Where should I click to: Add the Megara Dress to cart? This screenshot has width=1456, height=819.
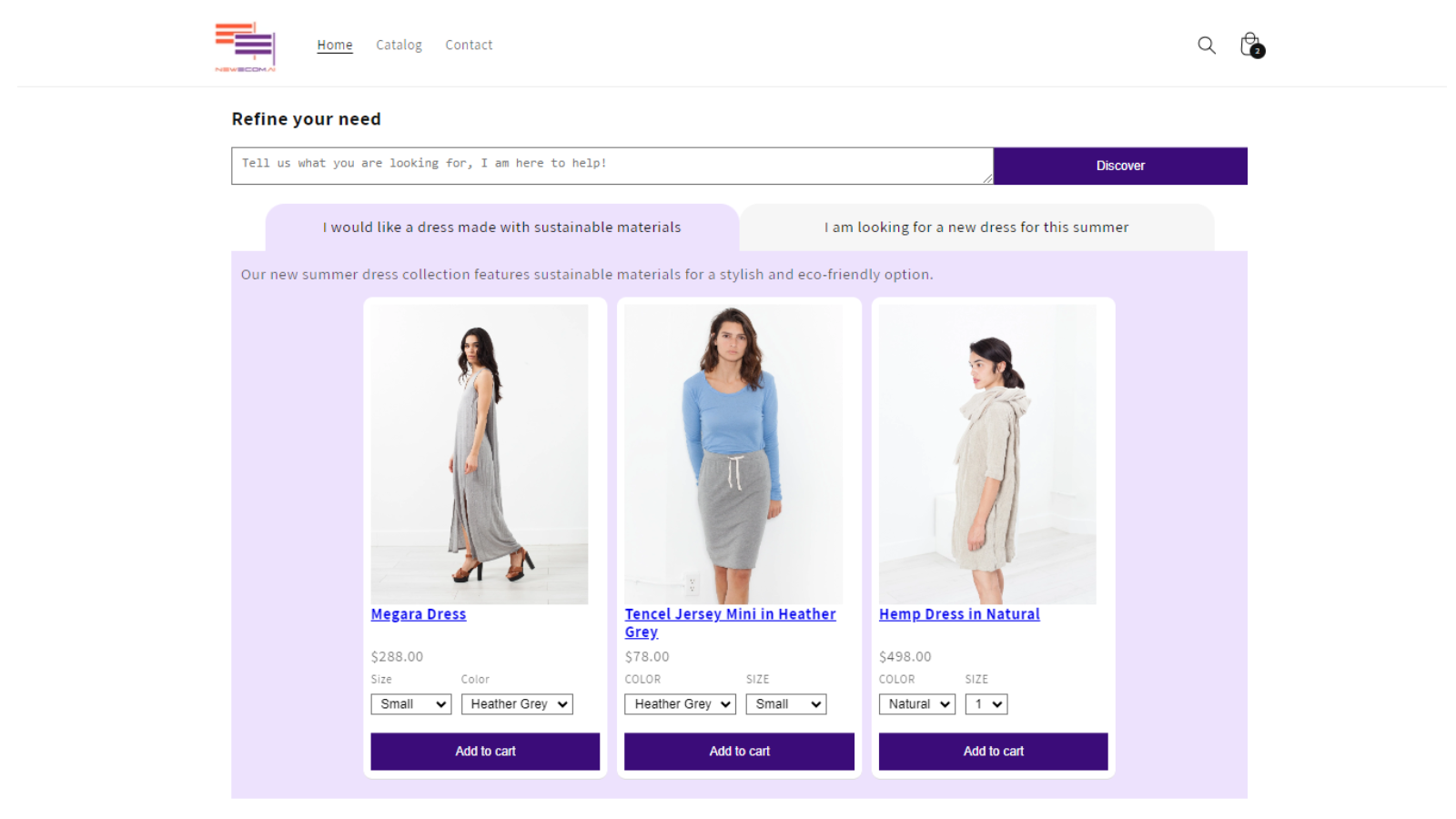click(x=484, y=751)
